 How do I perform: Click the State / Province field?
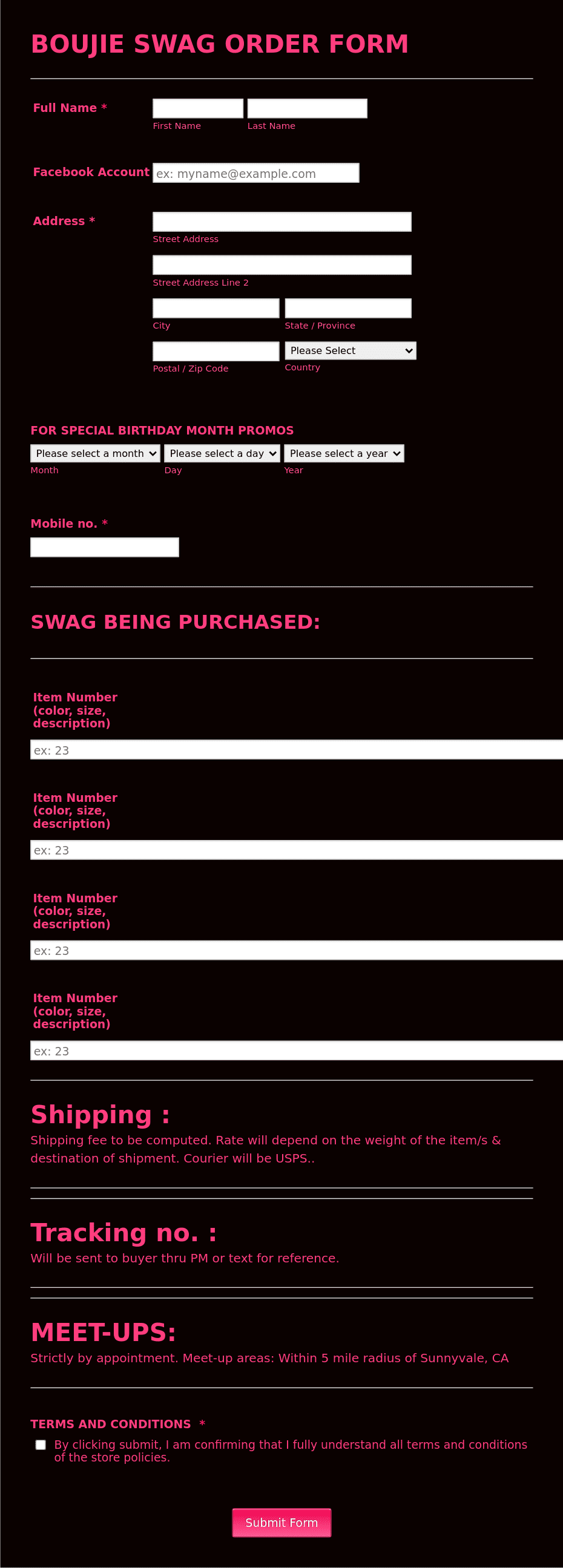347,307
